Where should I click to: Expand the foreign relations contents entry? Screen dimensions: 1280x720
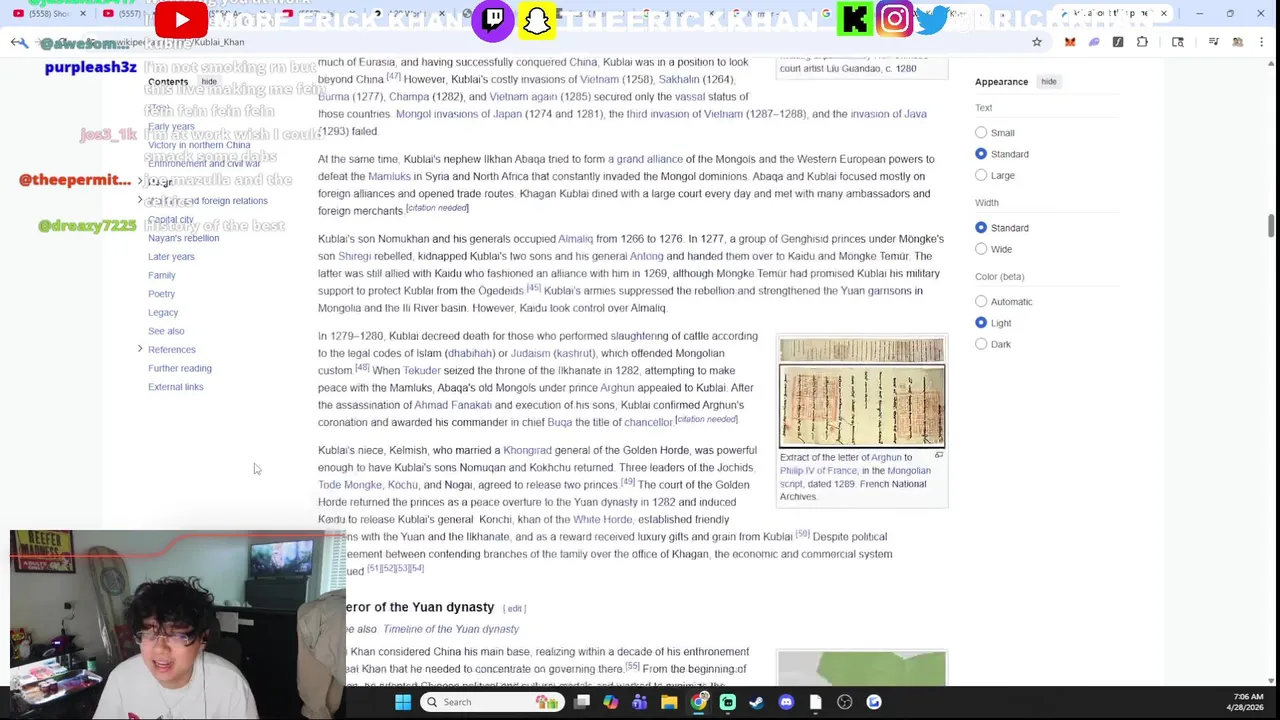(x=140, y=200)
